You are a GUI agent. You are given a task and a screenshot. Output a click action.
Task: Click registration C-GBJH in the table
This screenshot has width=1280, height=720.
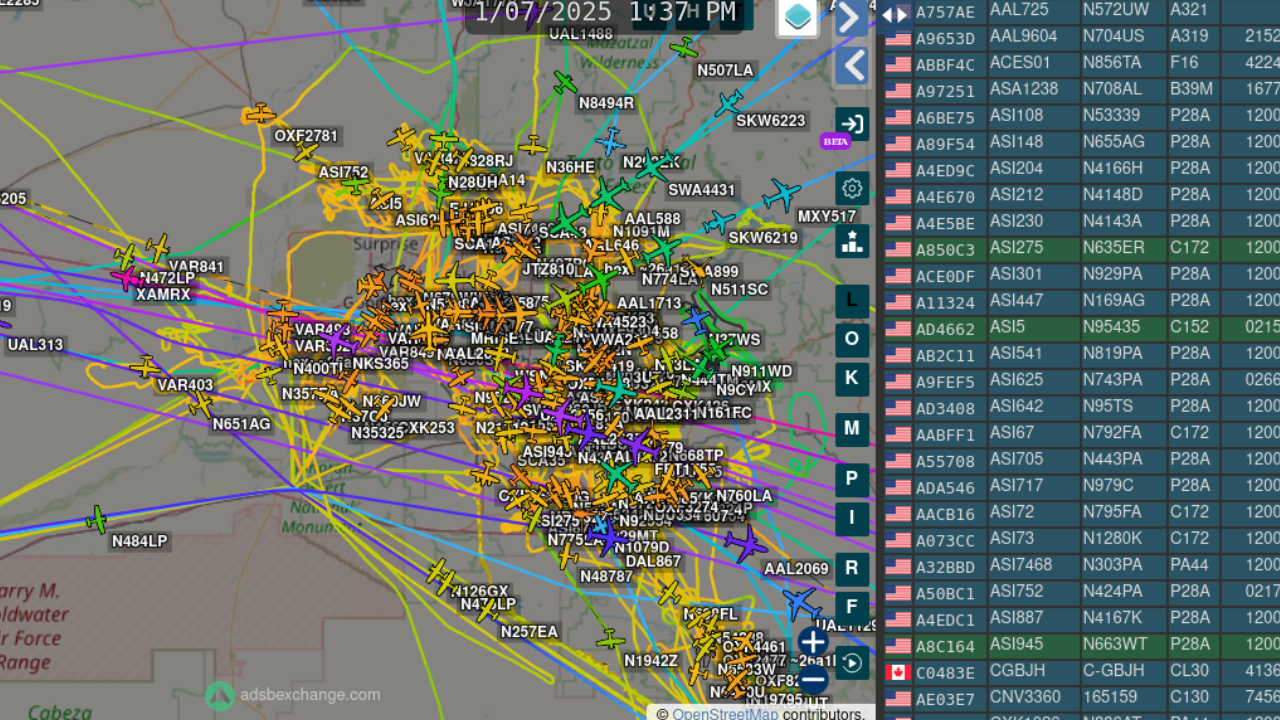[1113, 669]
